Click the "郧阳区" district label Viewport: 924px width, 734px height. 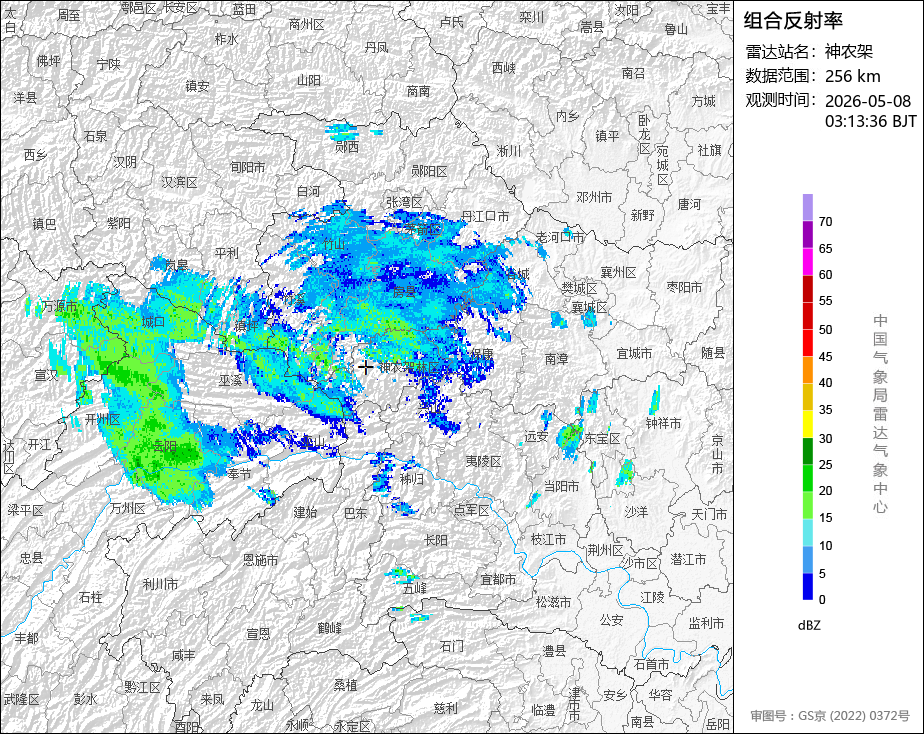click(x=429, y=171)
